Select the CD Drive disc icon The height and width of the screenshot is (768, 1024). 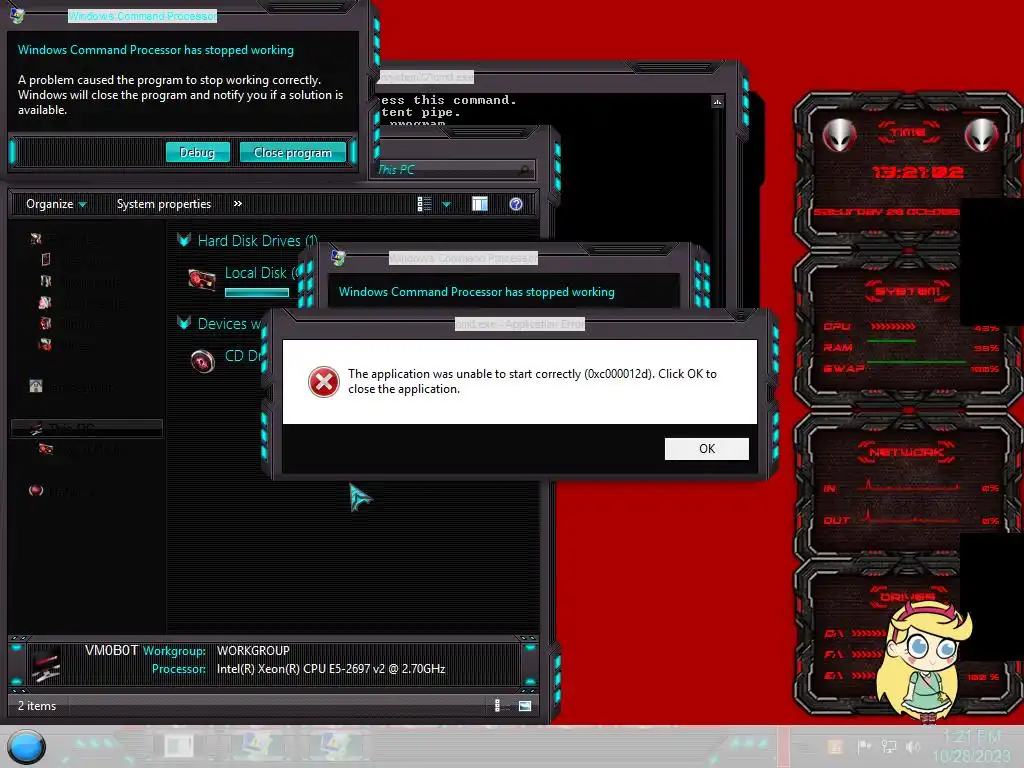(202, 360)
